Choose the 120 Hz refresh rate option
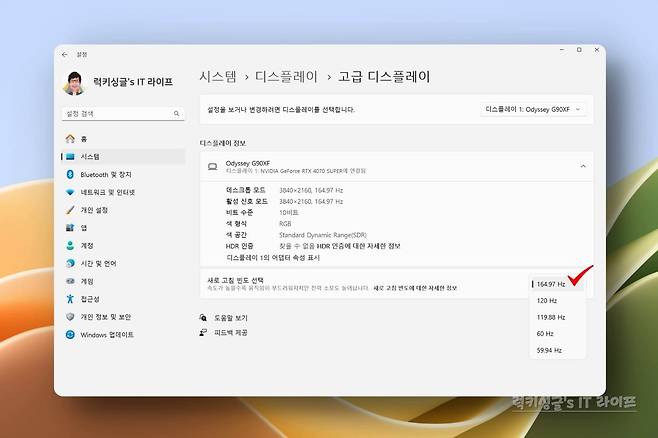 (547, 300)
